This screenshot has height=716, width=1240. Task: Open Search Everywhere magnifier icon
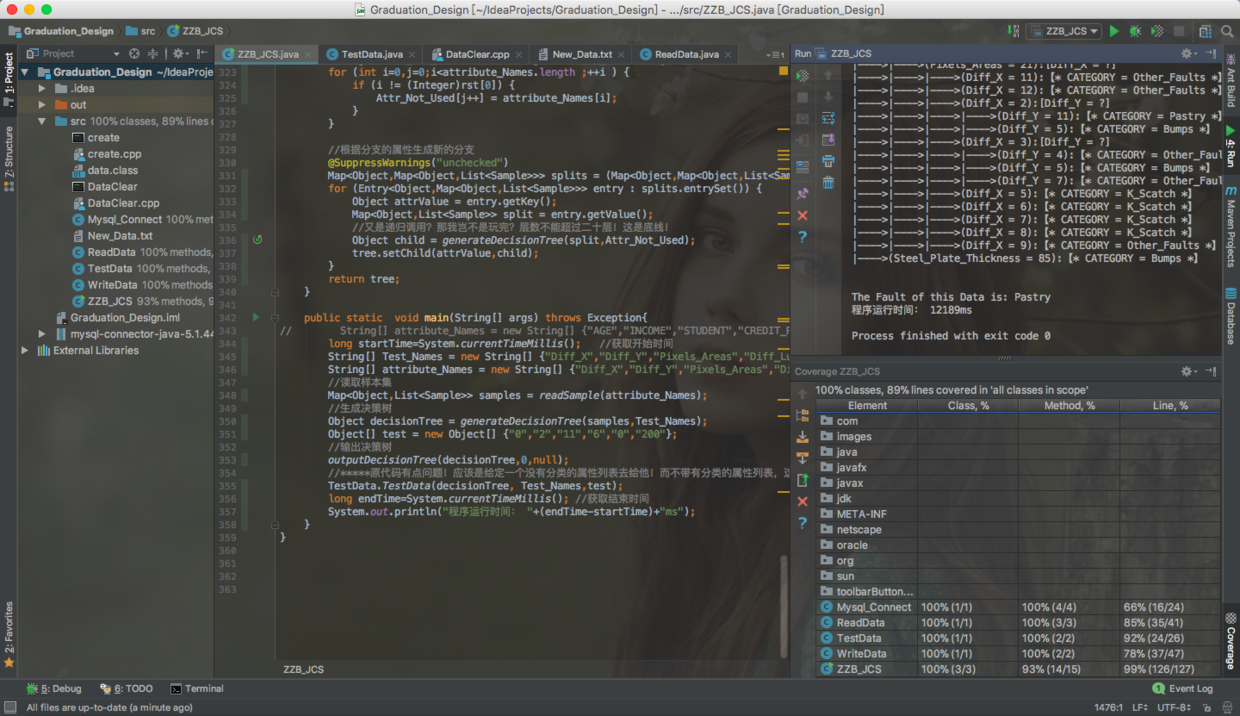click(x=1227, y=32)
